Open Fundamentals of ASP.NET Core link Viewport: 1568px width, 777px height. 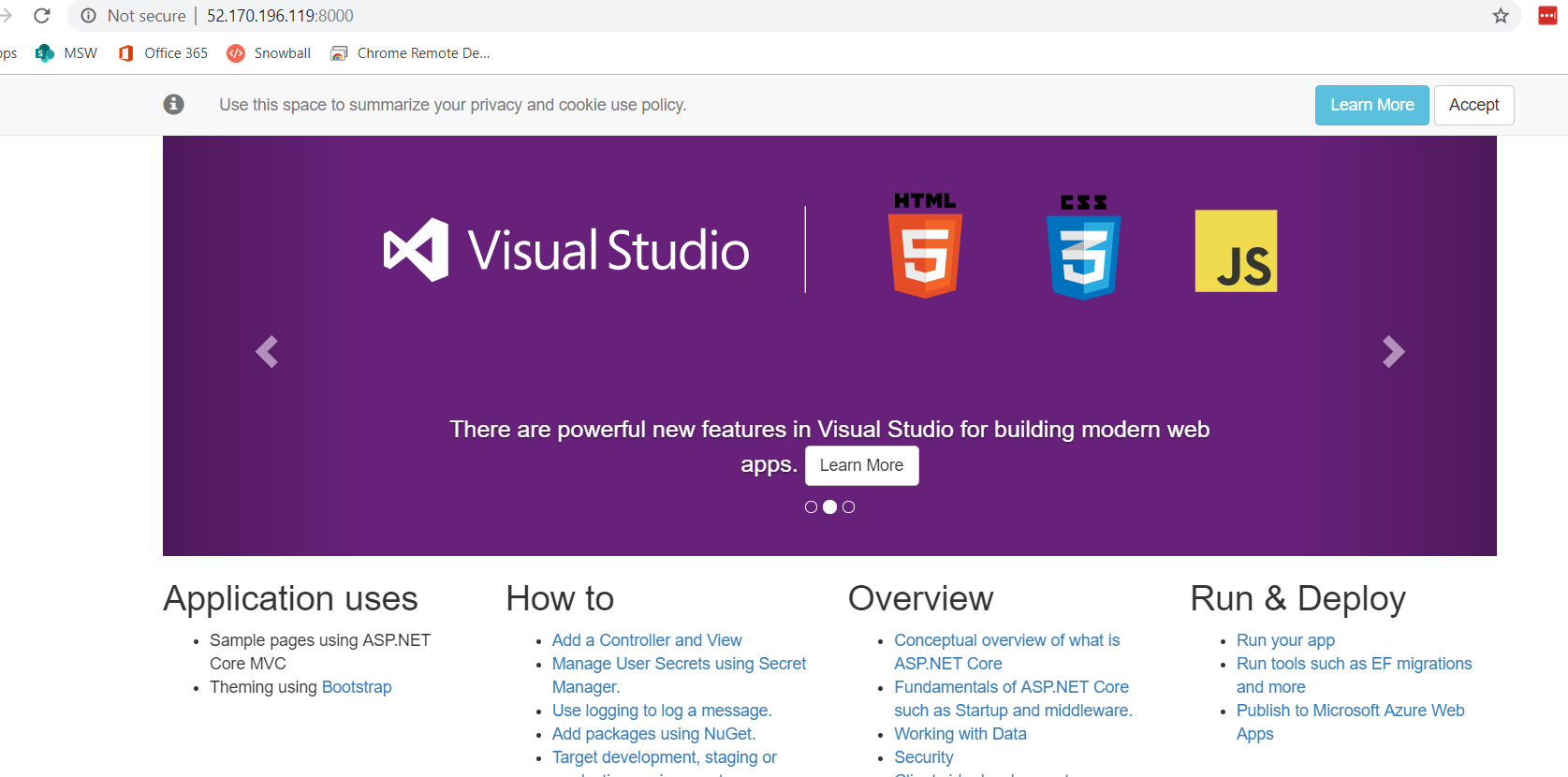click(x=1013, y=698)
